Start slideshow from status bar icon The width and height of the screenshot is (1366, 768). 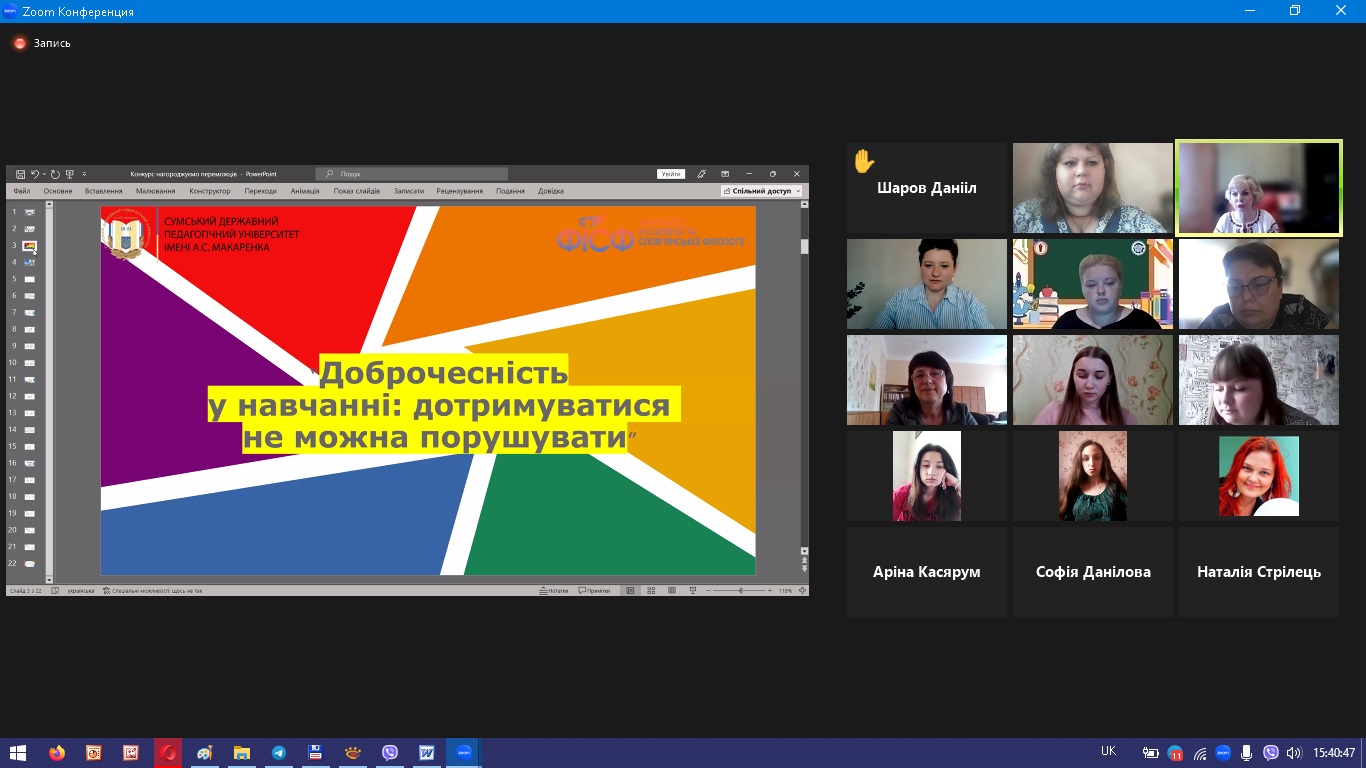(x=693, y=591)
